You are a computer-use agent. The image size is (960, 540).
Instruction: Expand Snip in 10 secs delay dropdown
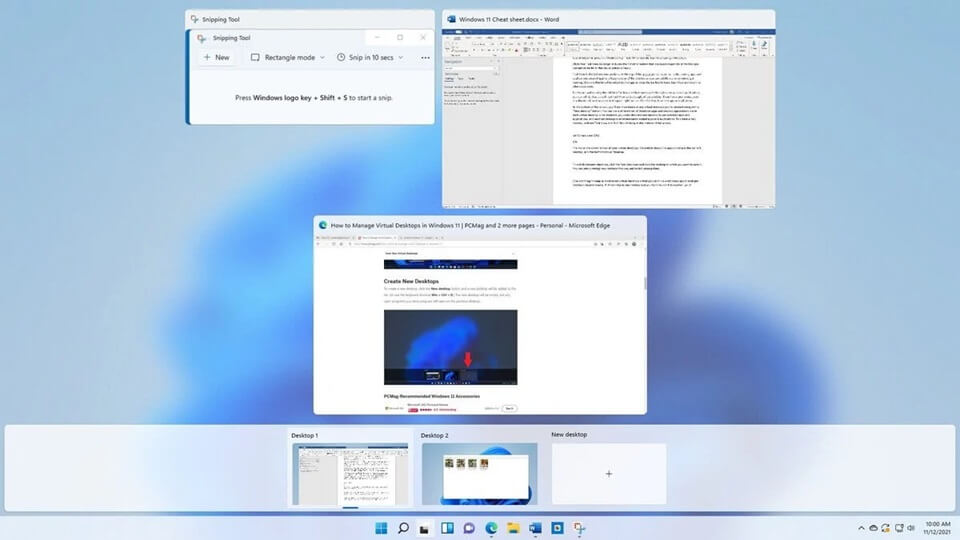click(370, 57)
